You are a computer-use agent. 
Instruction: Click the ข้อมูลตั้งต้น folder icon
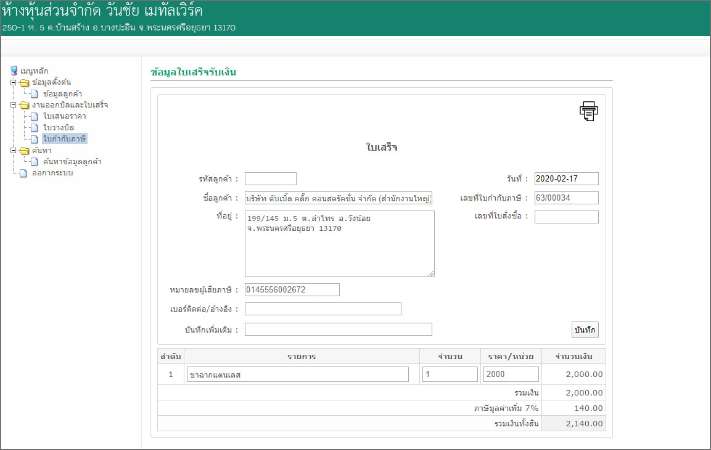coord(23,82)
